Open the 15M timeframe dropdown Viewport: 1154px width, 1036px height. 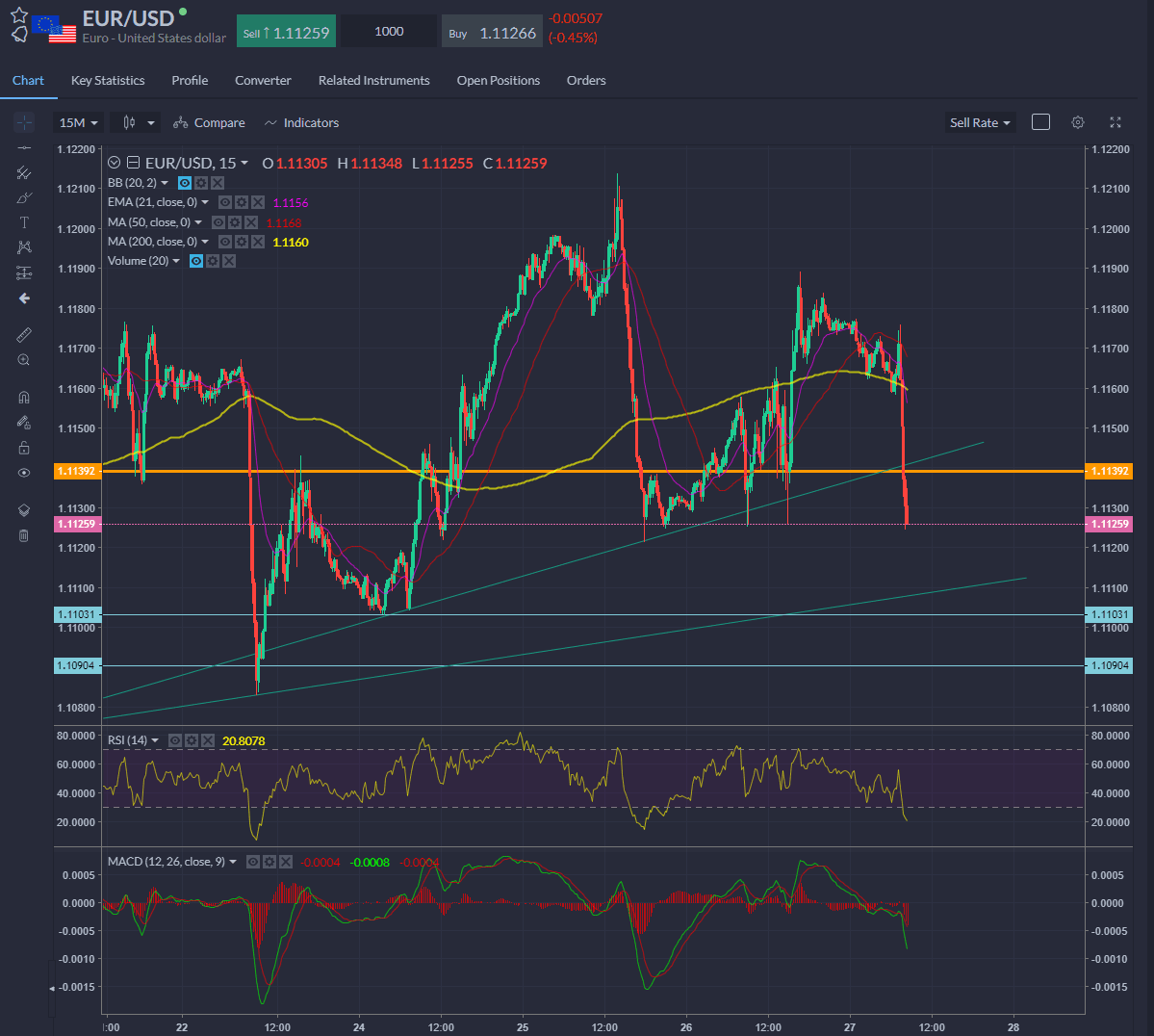click(79, 123)
